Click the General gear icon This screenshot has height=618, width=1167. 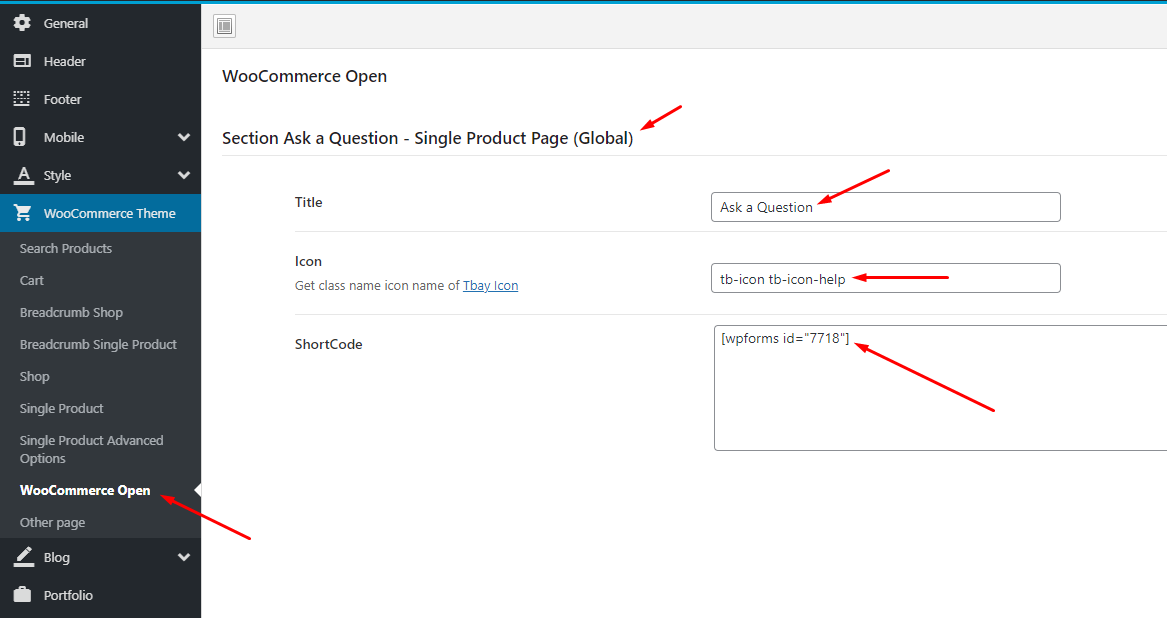[22, 23]
